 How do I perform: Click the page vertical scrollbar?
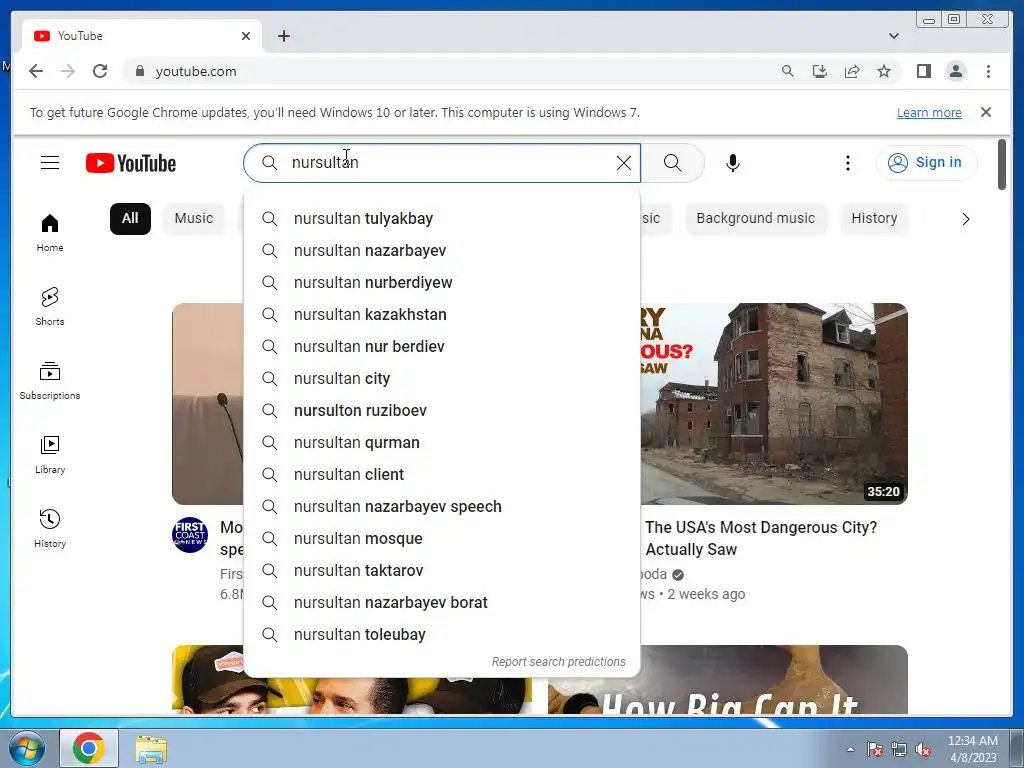[1002, 165]
